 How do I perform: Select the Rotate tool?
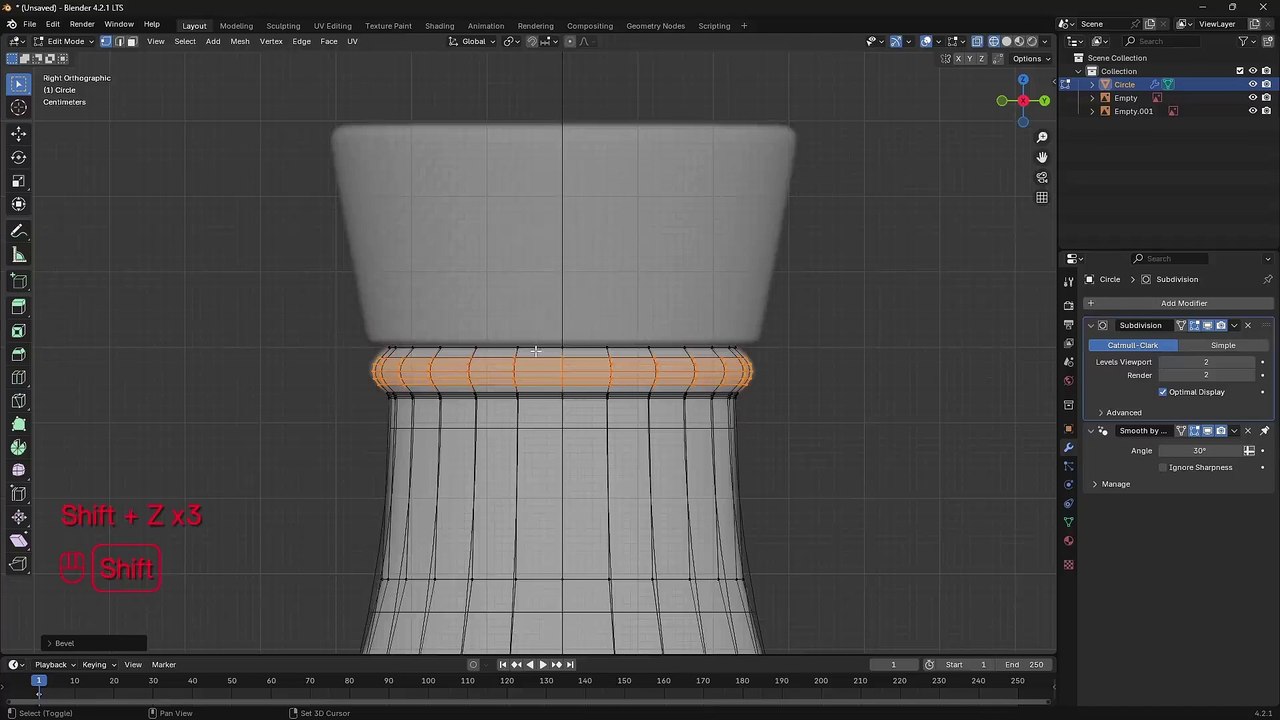(x=18, y=157)
